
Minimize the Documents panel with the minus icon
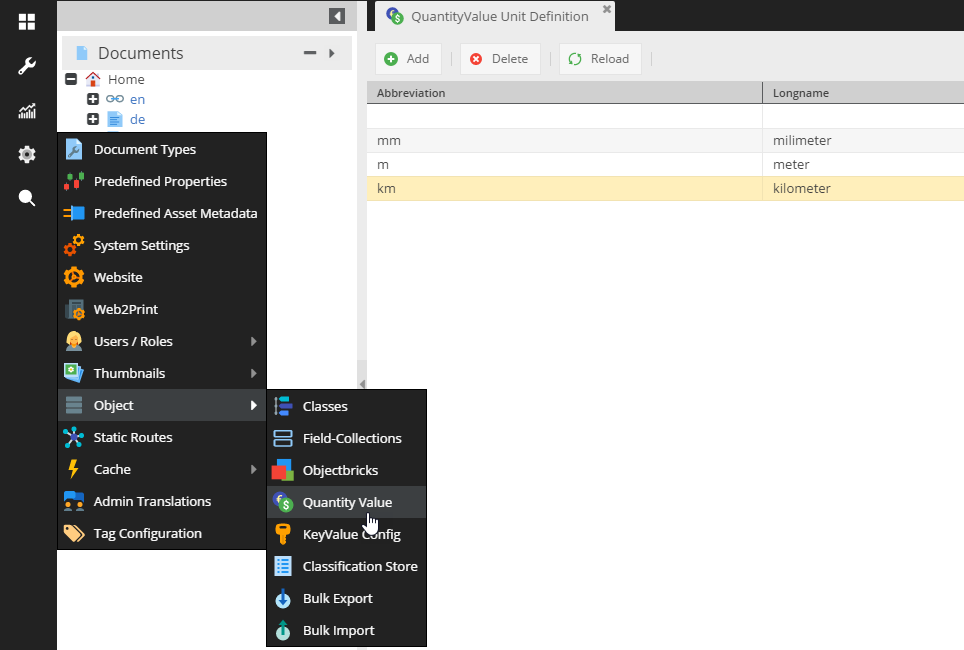310,53
